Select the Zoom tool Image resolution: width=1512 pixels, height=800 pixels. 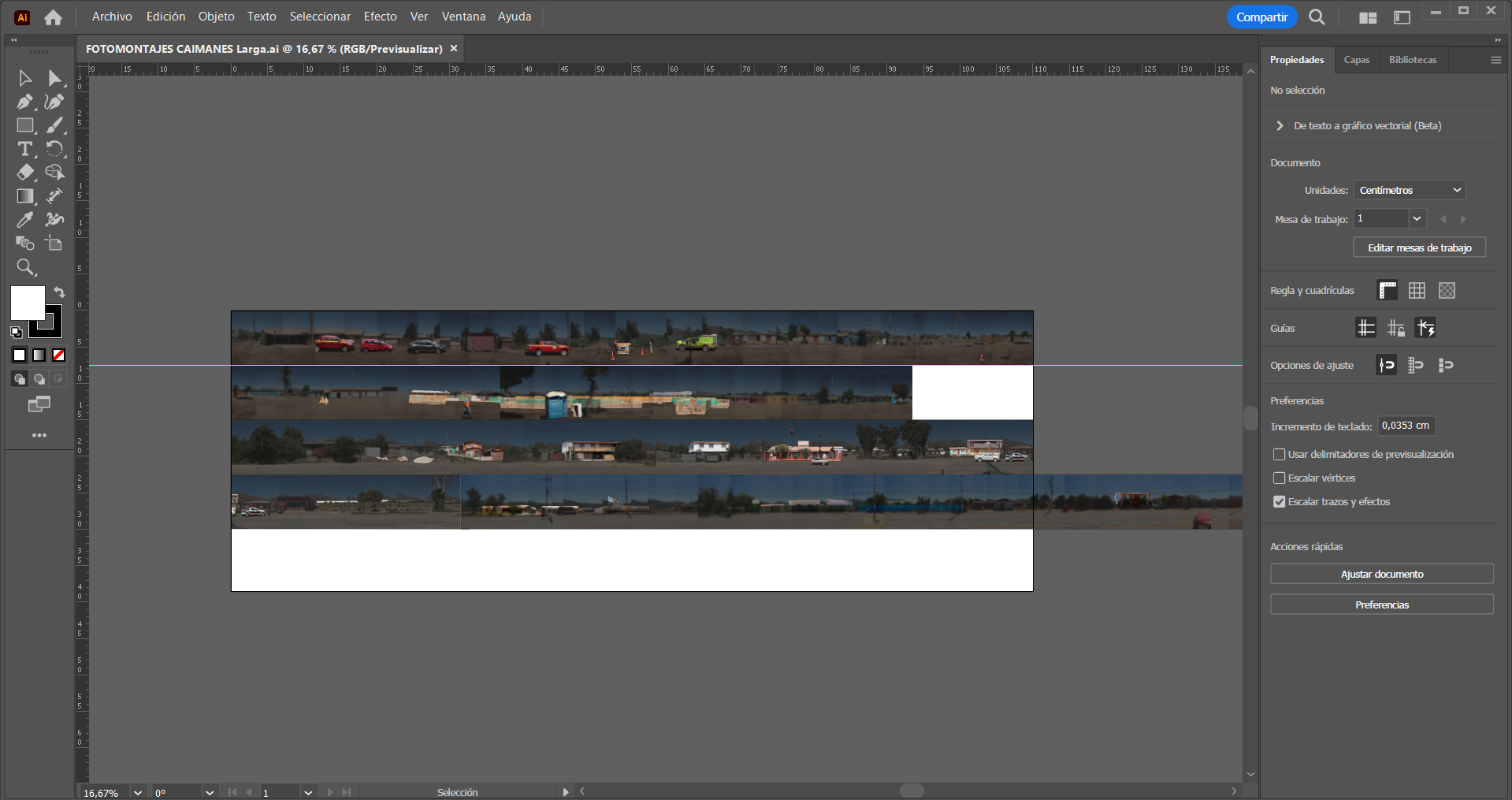point(25,267)
